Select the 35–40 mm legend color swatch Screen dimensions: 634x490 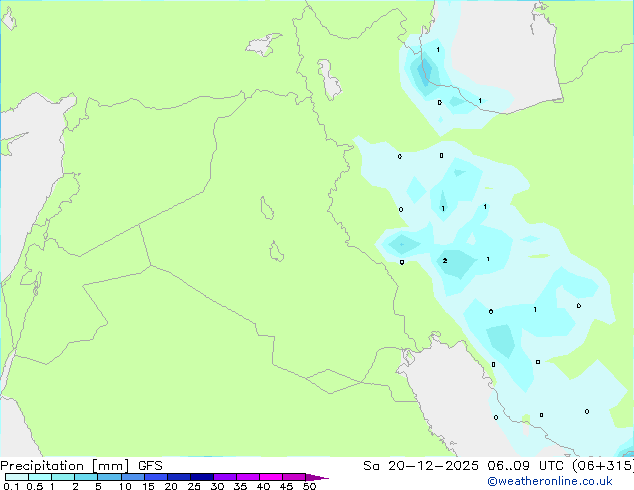click(x=248, y=477)
